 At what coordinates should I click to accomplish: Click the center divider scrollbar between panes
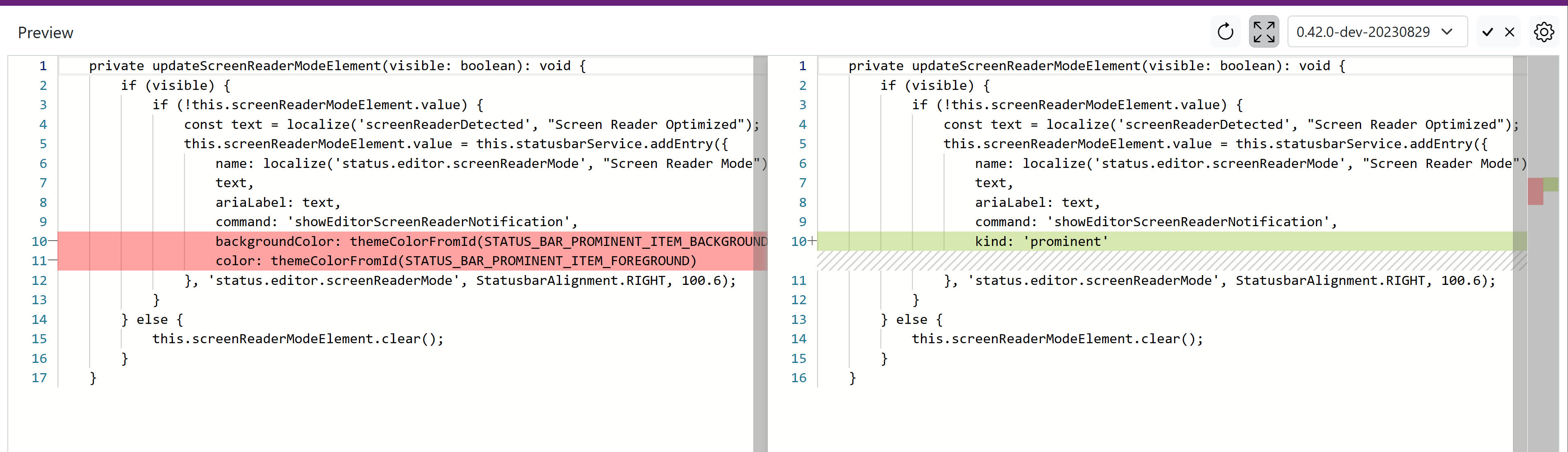click(x=761, y=243)
